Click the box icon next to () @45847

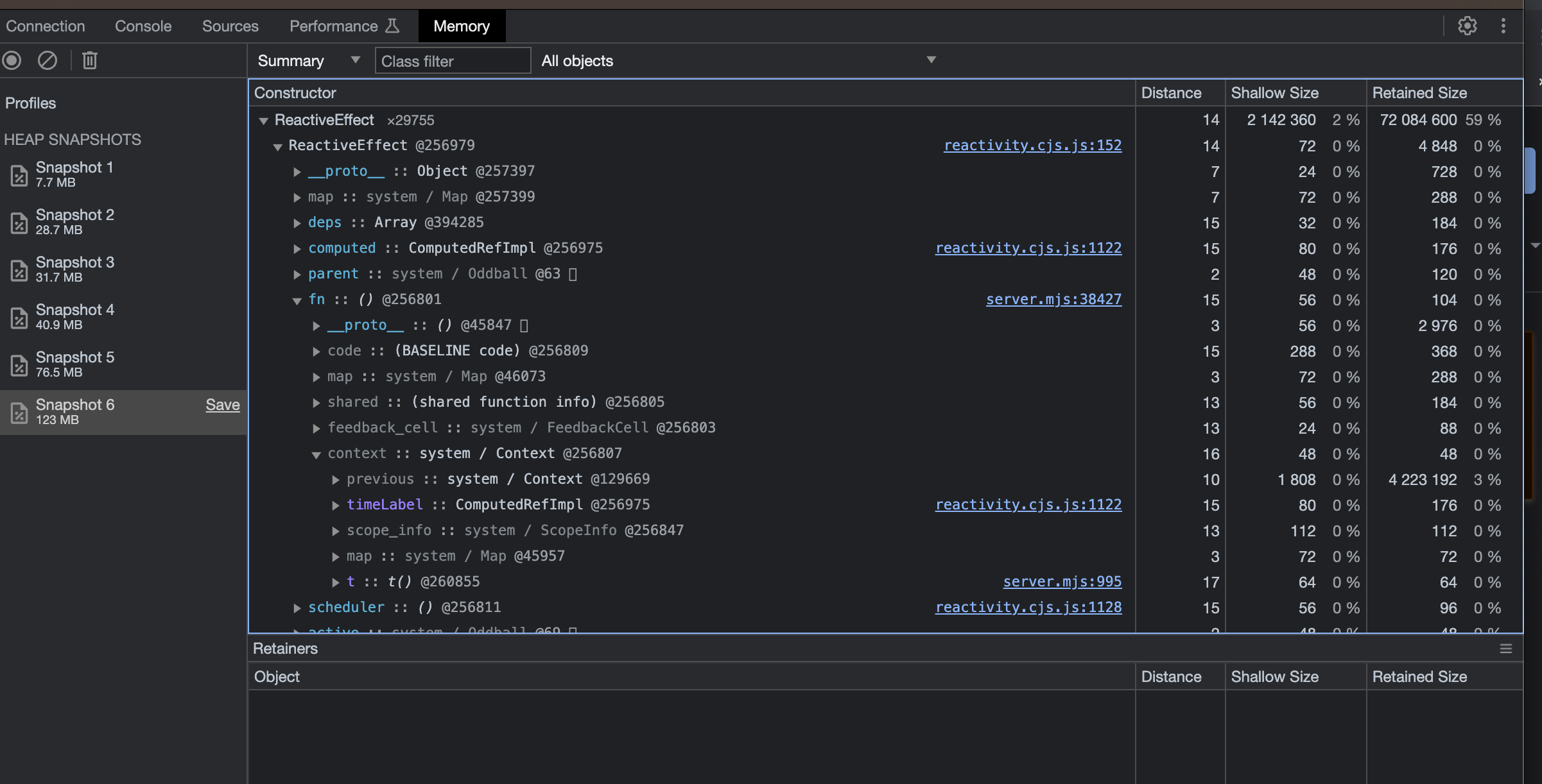(x=524, y=325)
